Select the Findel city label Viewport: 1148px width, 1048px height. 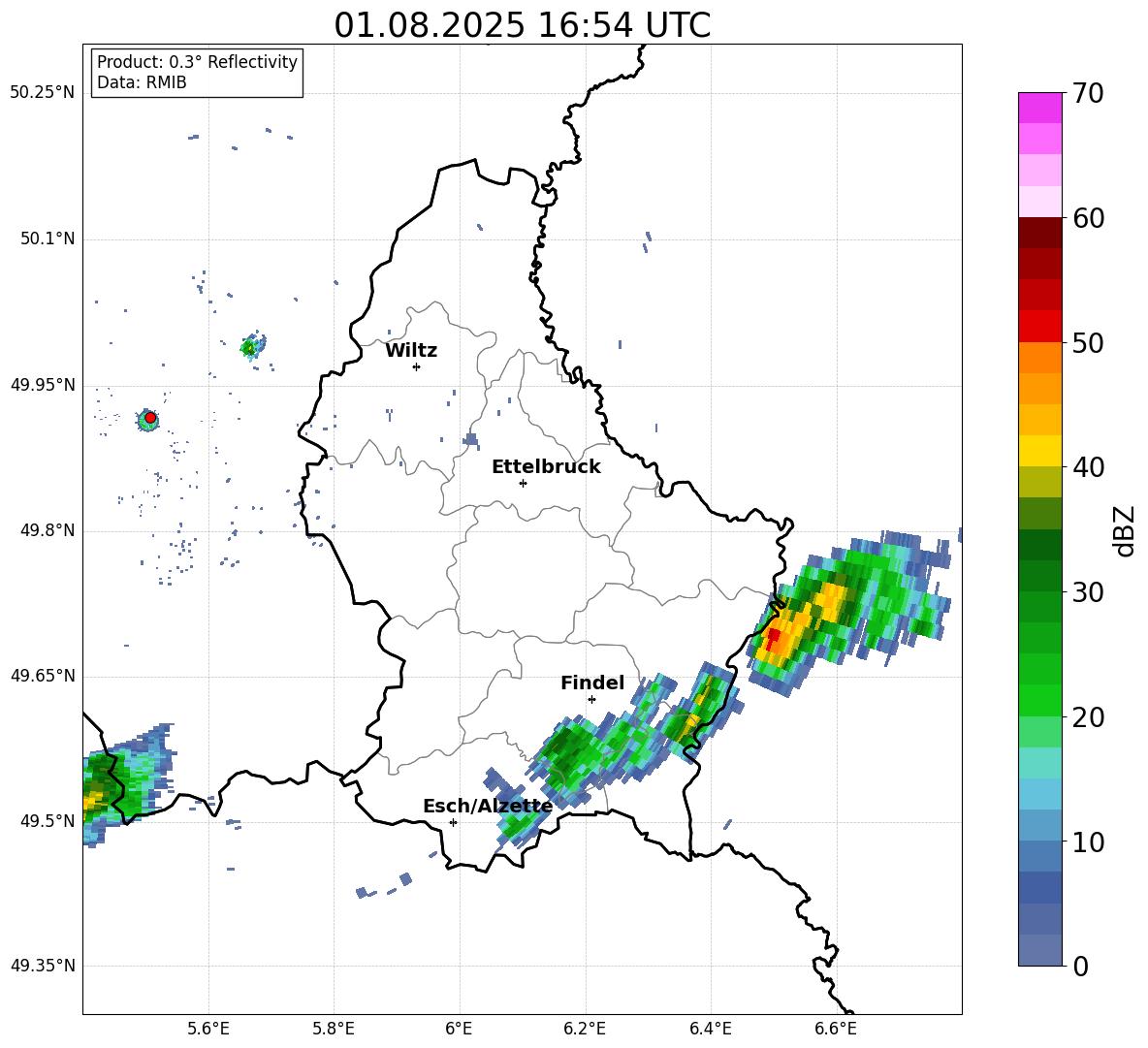(x=592, y=683)
